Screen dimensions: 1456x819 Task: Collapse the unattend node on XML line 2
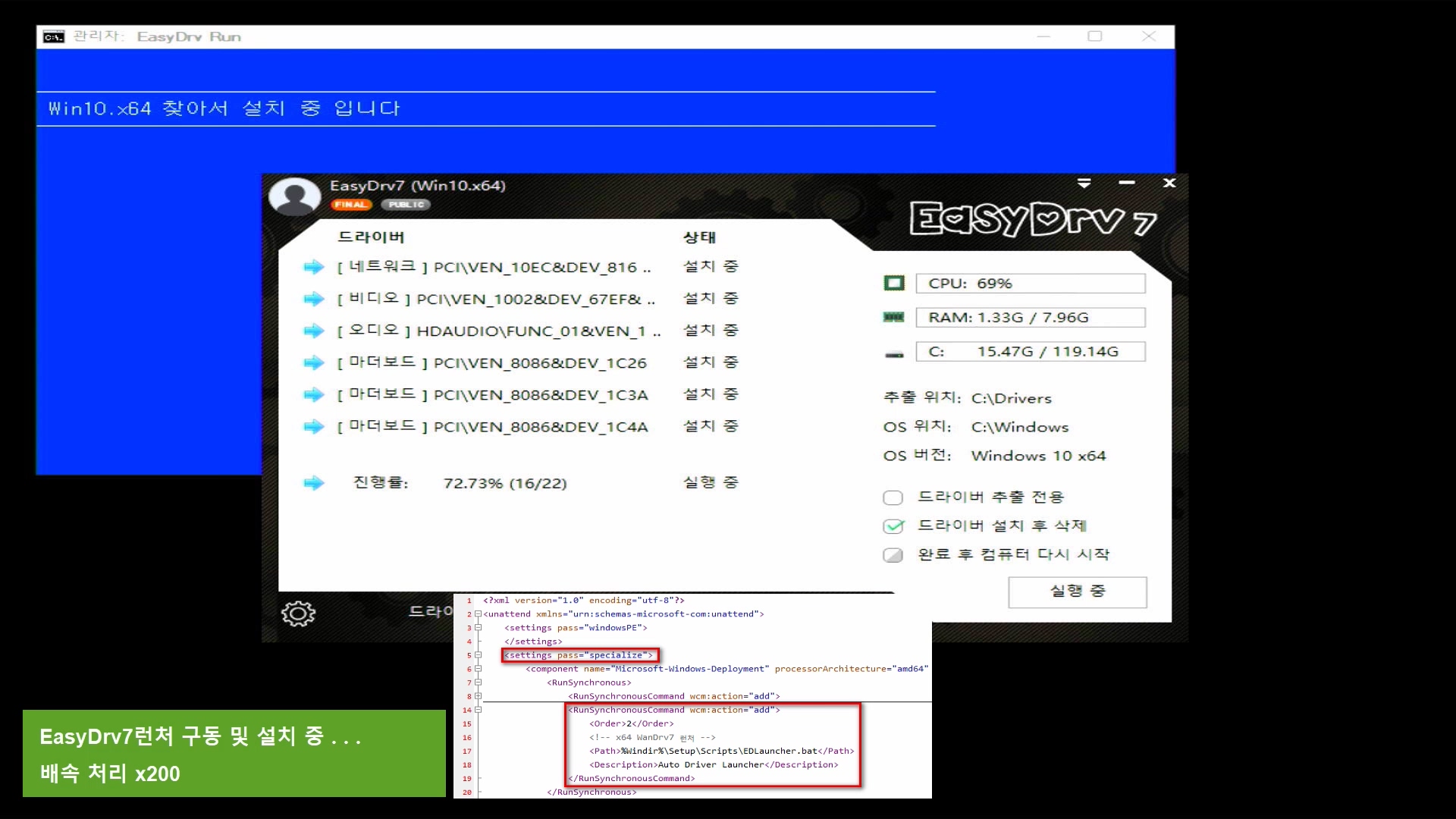pos(478,614)
